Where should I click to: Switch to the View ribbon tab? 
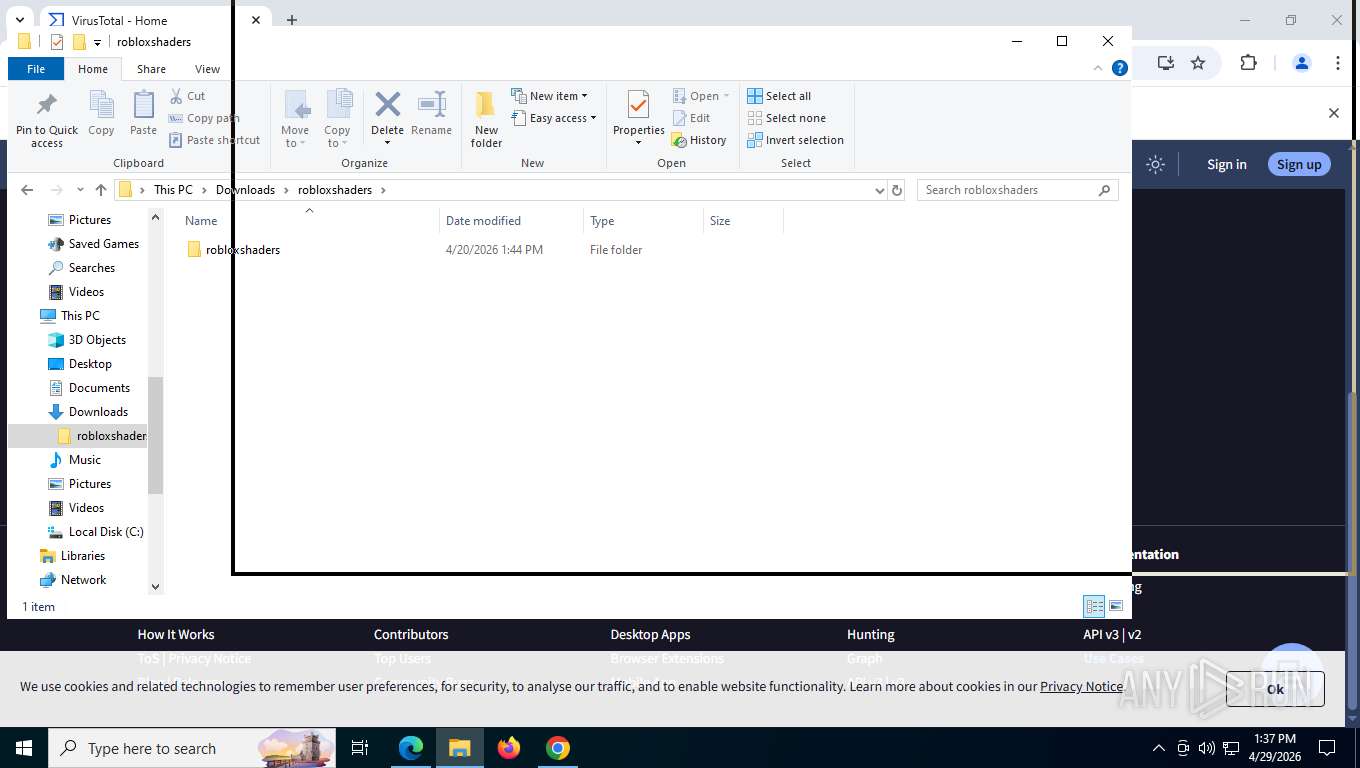(207, 69)
